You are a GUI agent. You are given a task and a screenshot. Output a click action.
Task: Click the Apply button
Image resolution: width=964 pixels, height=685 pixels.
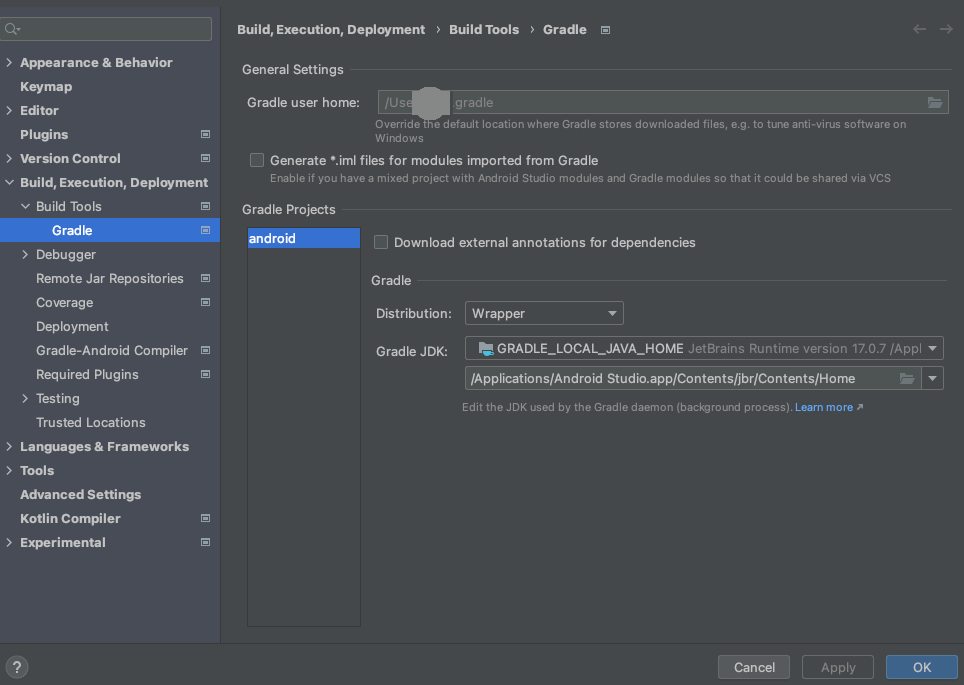click(x=838, y=667)
